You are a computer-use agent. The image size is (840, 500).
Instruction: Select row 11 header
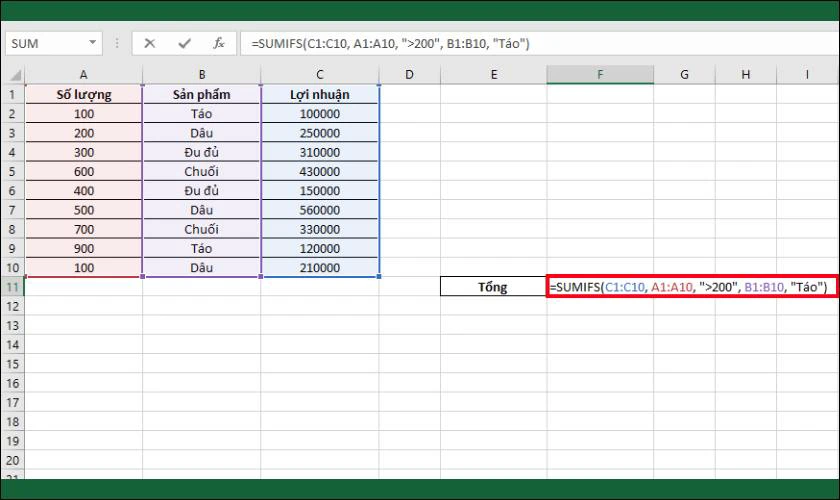click(x=12, y=287)
